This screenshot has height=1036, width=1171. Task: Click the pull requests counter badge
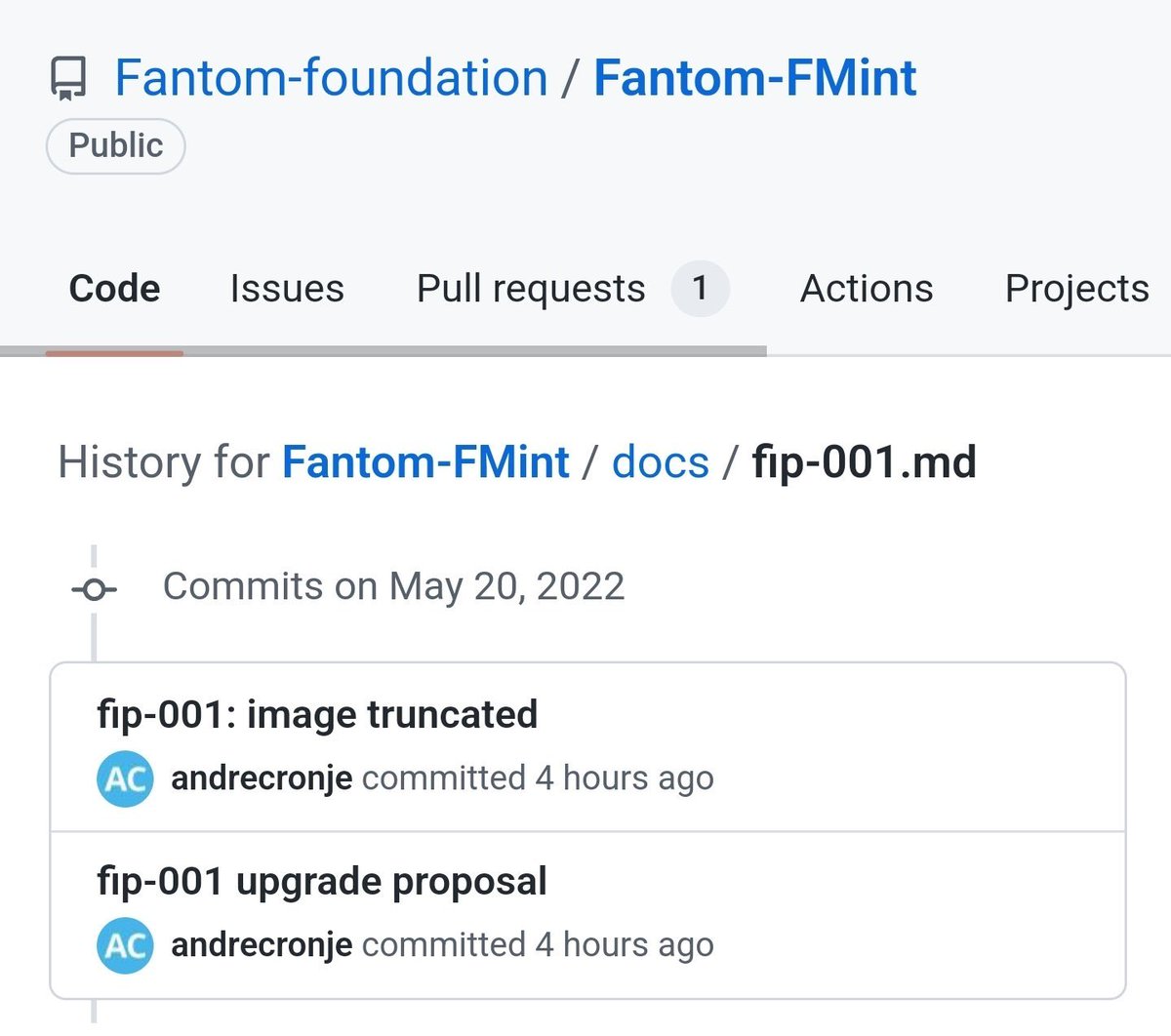(x=700, y=288)
